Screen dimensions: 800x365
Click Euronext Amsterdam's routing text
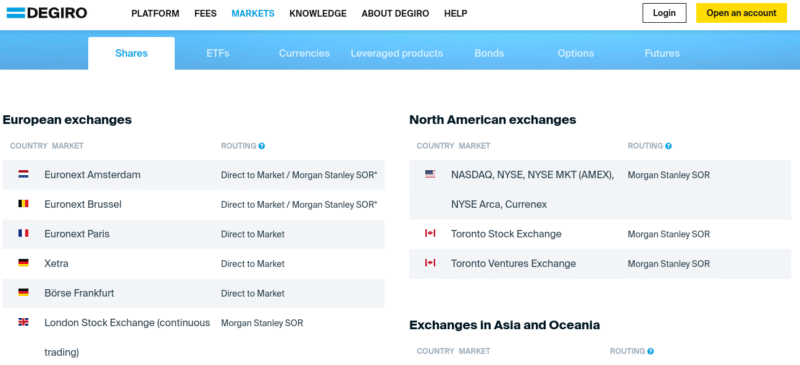(299, 175)
